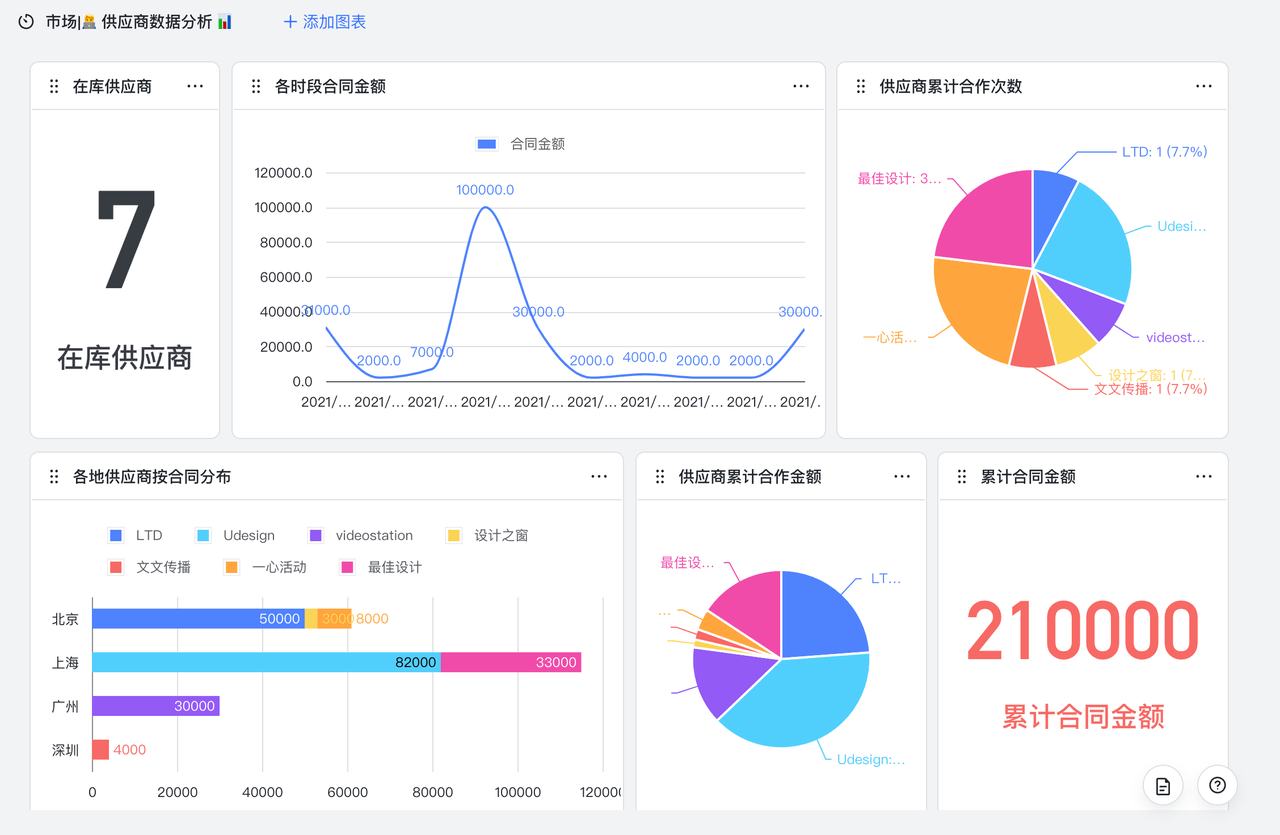This screenshot has width=1280, height=835.
Task: Toggle Udesign series in bar chart legend
Action: [x=236, y=536]
